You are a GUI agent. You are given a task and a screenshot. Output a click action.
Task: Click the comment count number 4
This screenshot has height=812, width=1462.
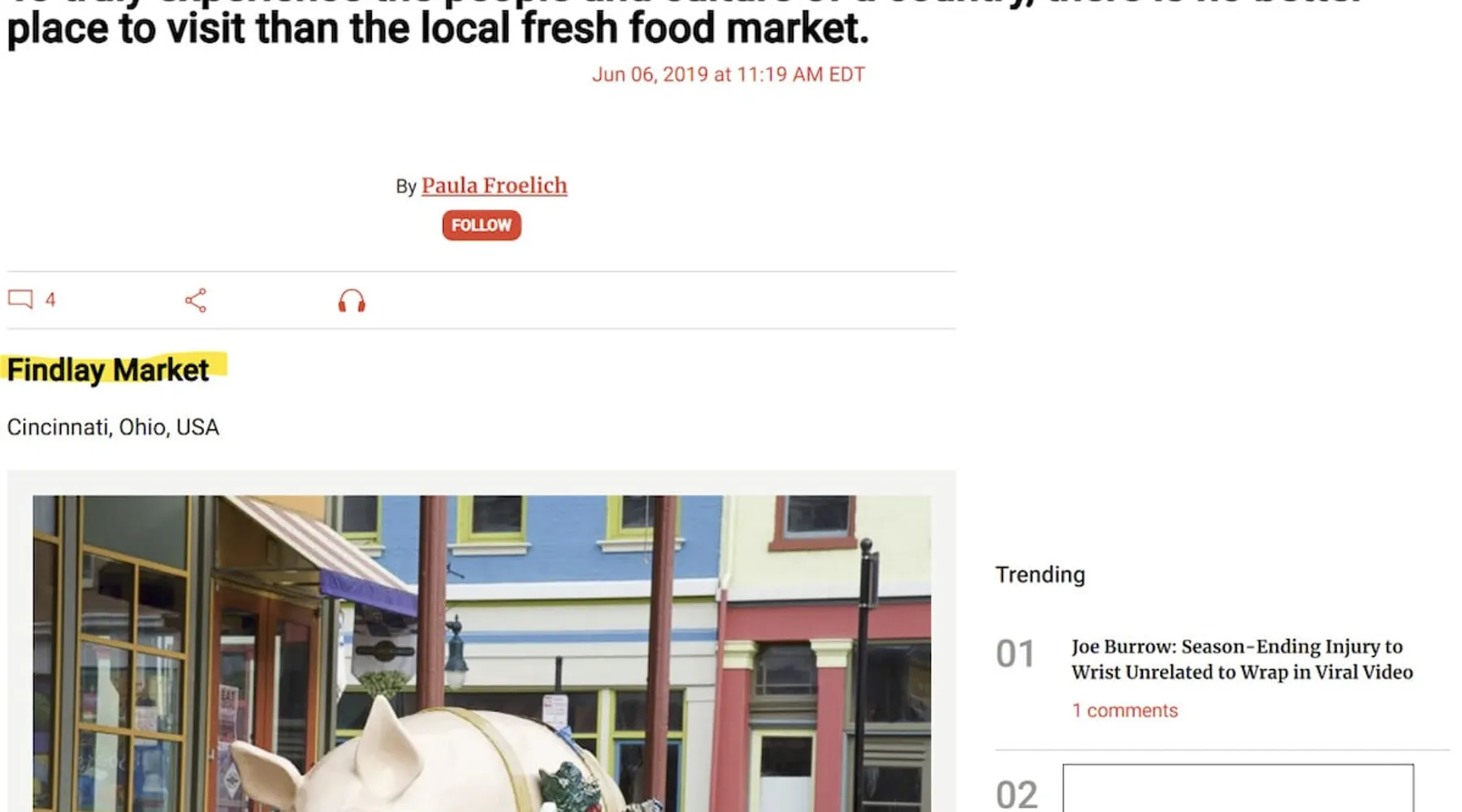point(50,300)
